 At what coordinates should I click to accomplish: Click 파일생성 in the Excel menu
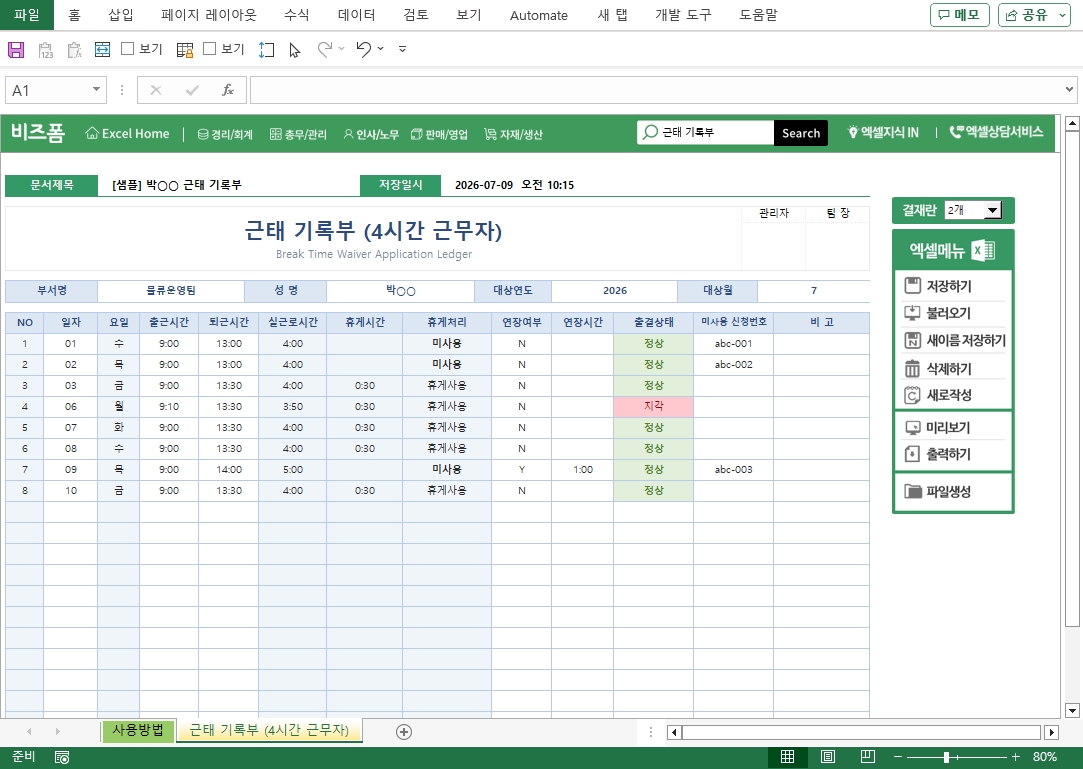coord(953,491)
